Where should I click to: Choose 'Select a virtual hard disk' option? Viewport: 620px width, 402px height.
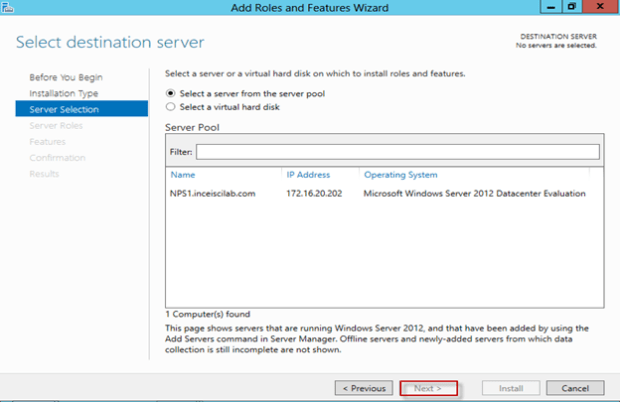coord(171,106)
